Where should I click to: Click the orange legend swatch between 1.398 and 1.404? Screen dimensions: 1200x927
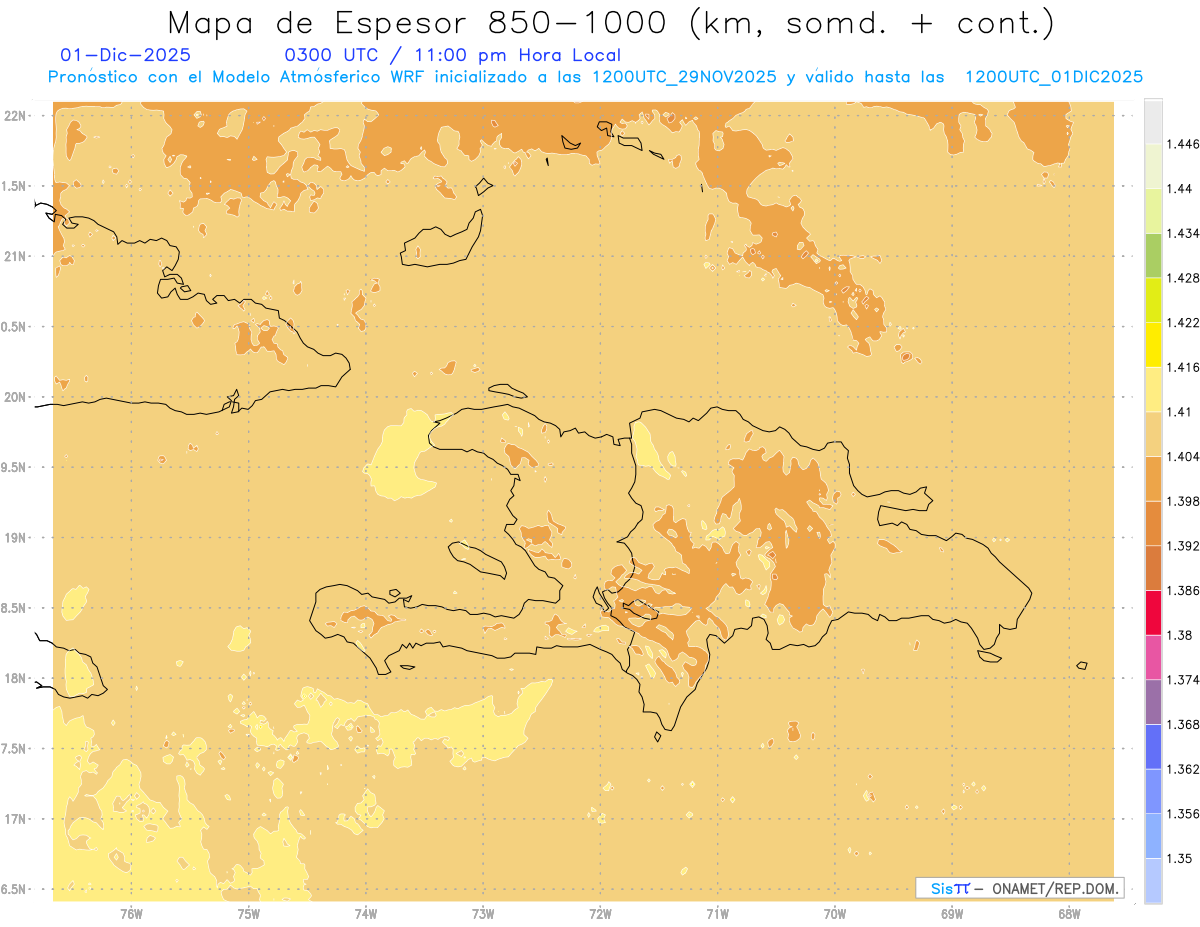point(1153,478)
